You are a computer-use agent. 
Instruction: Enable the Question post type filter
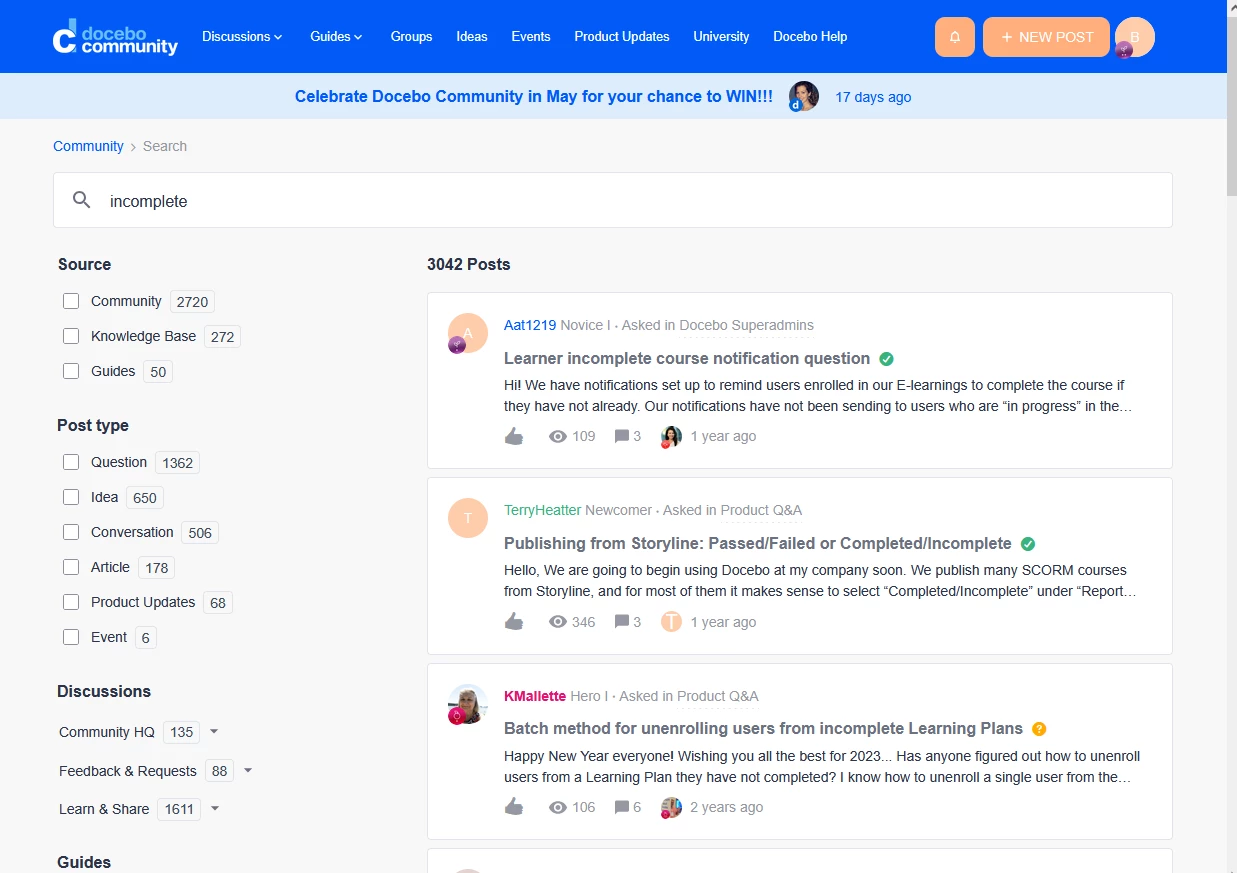[71, 462]
